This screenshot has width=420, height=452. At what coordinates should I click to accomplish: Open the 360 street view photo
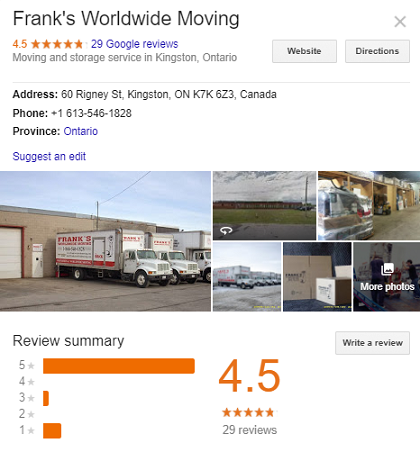pos(264,205)
